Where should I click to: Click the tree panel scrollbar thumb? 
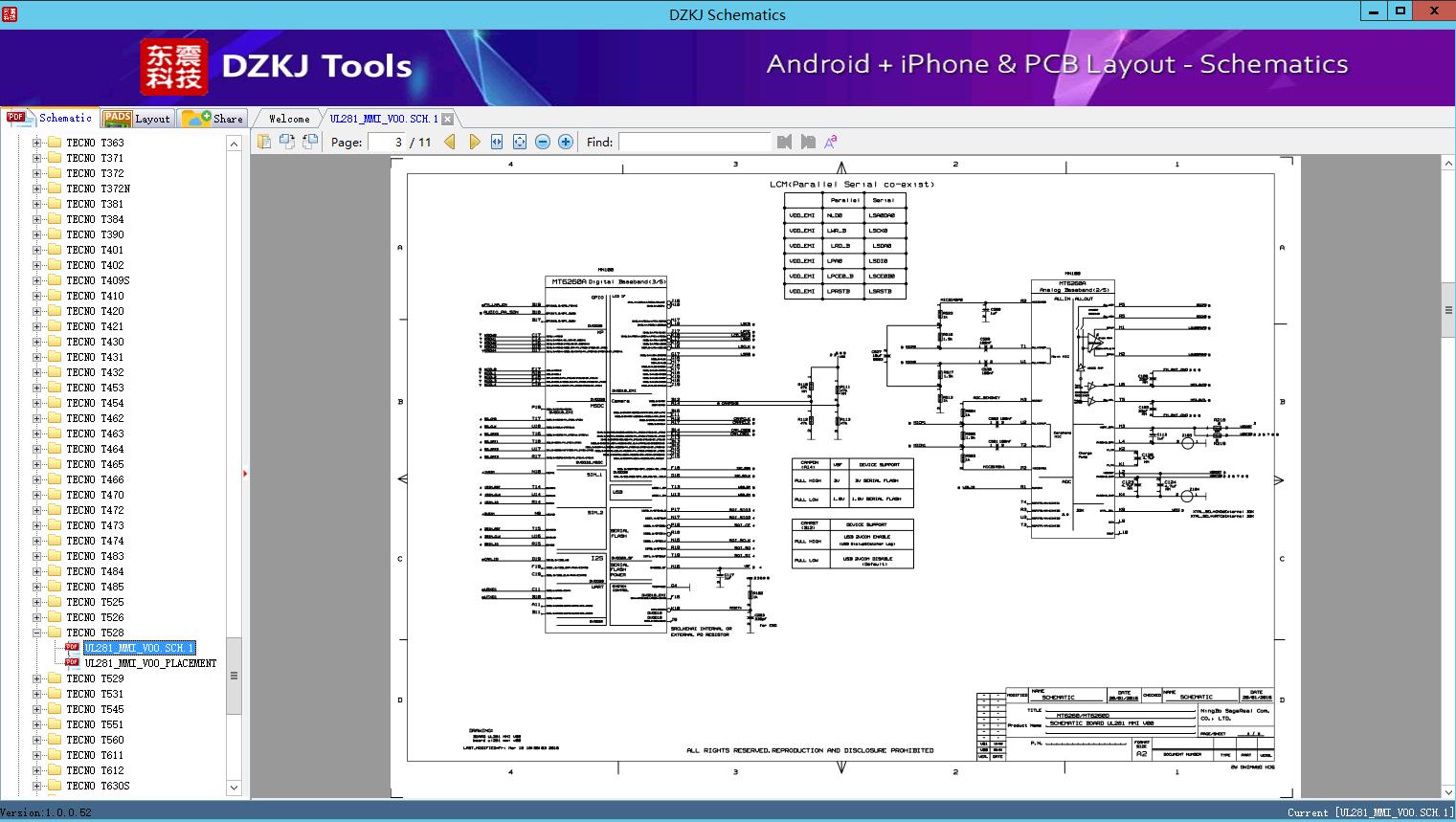coord(234,676)
